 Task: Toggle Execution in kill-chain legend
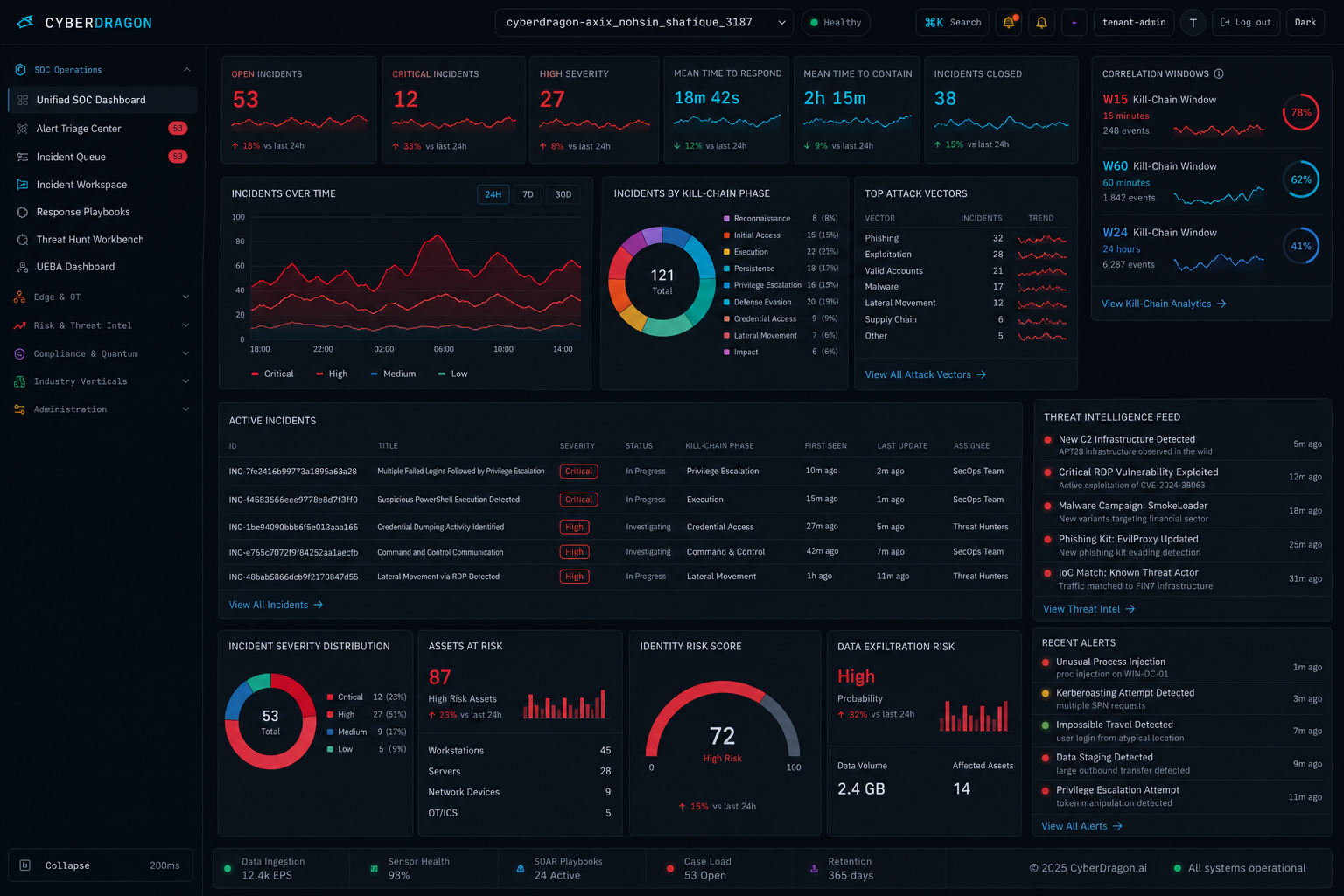[745, 252]
